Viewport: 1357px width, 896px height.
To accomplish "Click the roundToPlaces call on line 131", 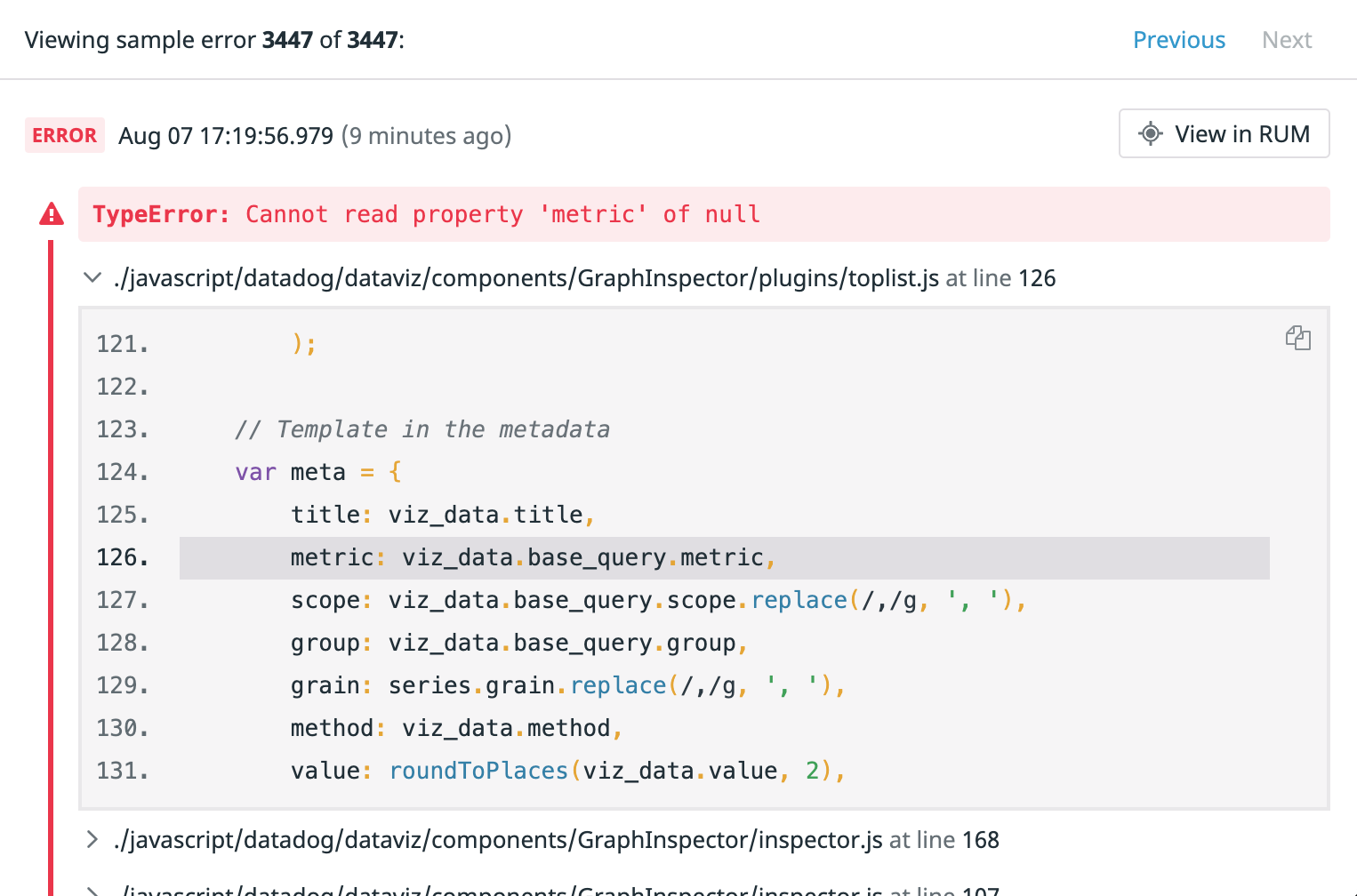I will pos(478,771).
